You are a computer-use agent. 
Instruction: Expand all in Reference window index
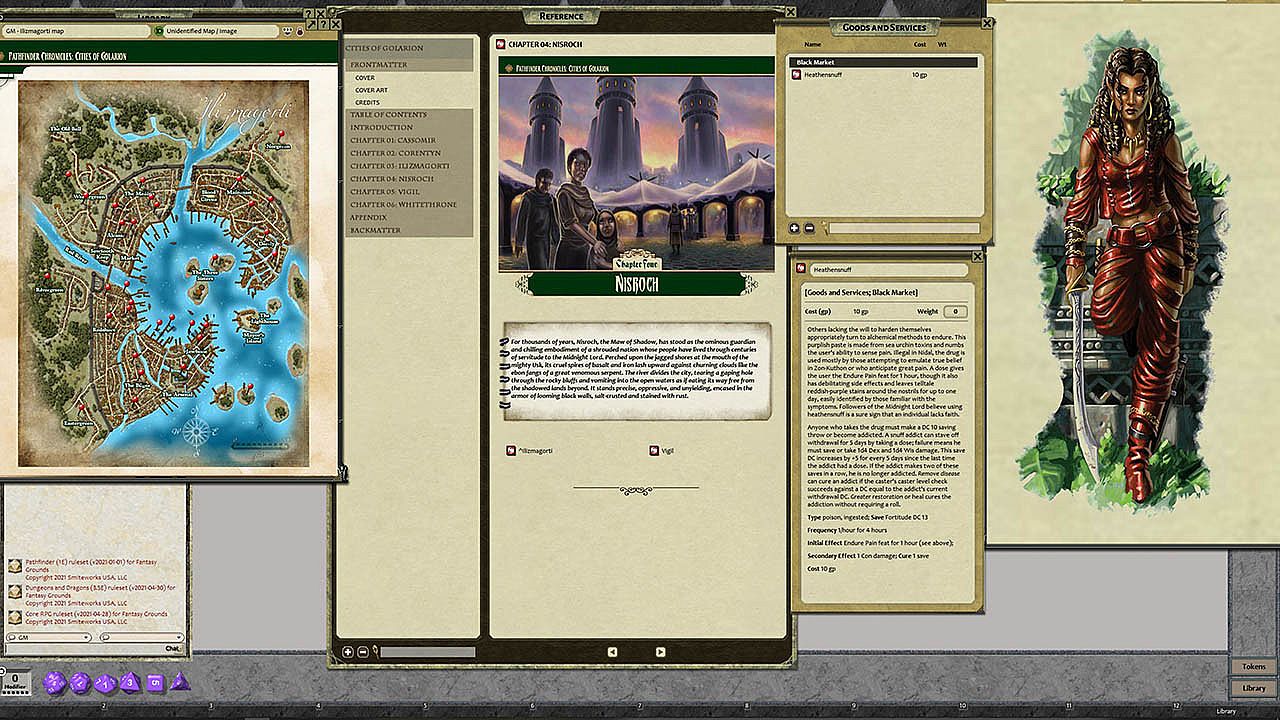tap(348, 652)
